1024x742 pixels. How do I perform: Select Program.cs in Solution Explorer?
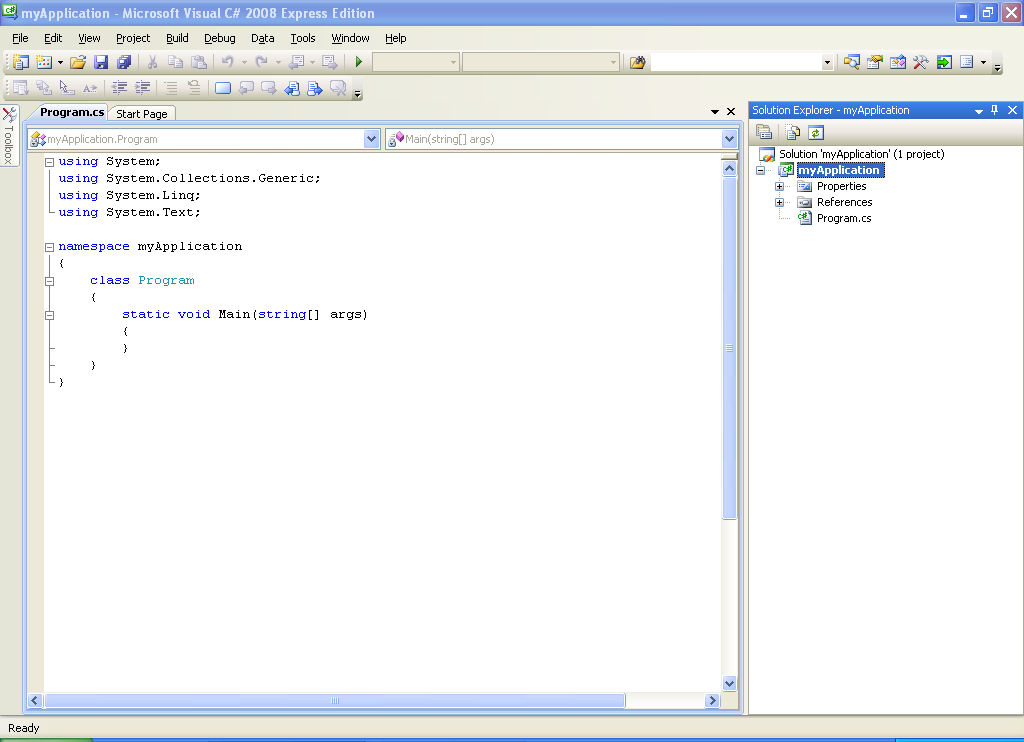point(844,218)
